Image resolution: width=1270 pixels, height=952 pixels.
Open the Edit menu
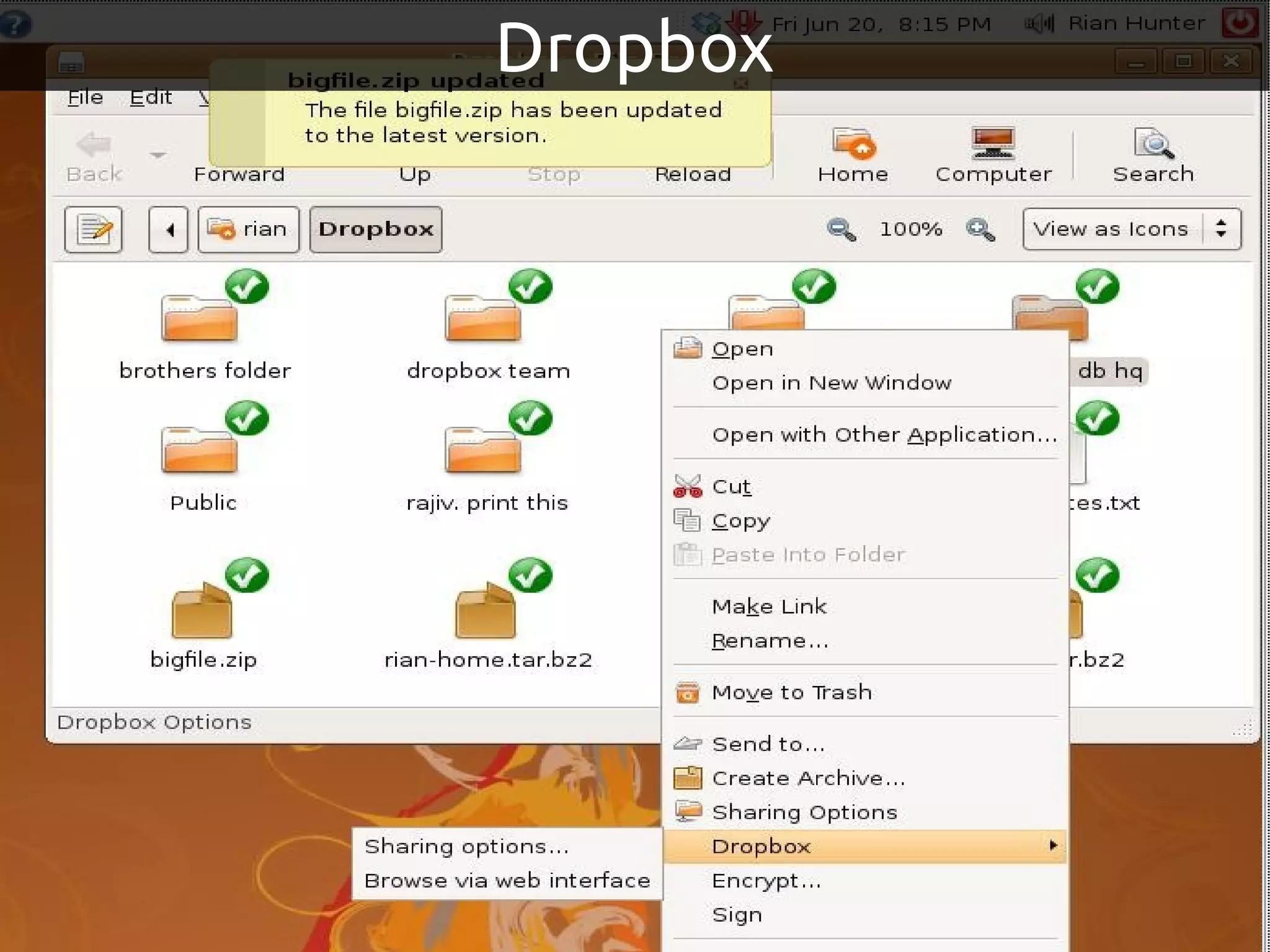coord(151,97)
